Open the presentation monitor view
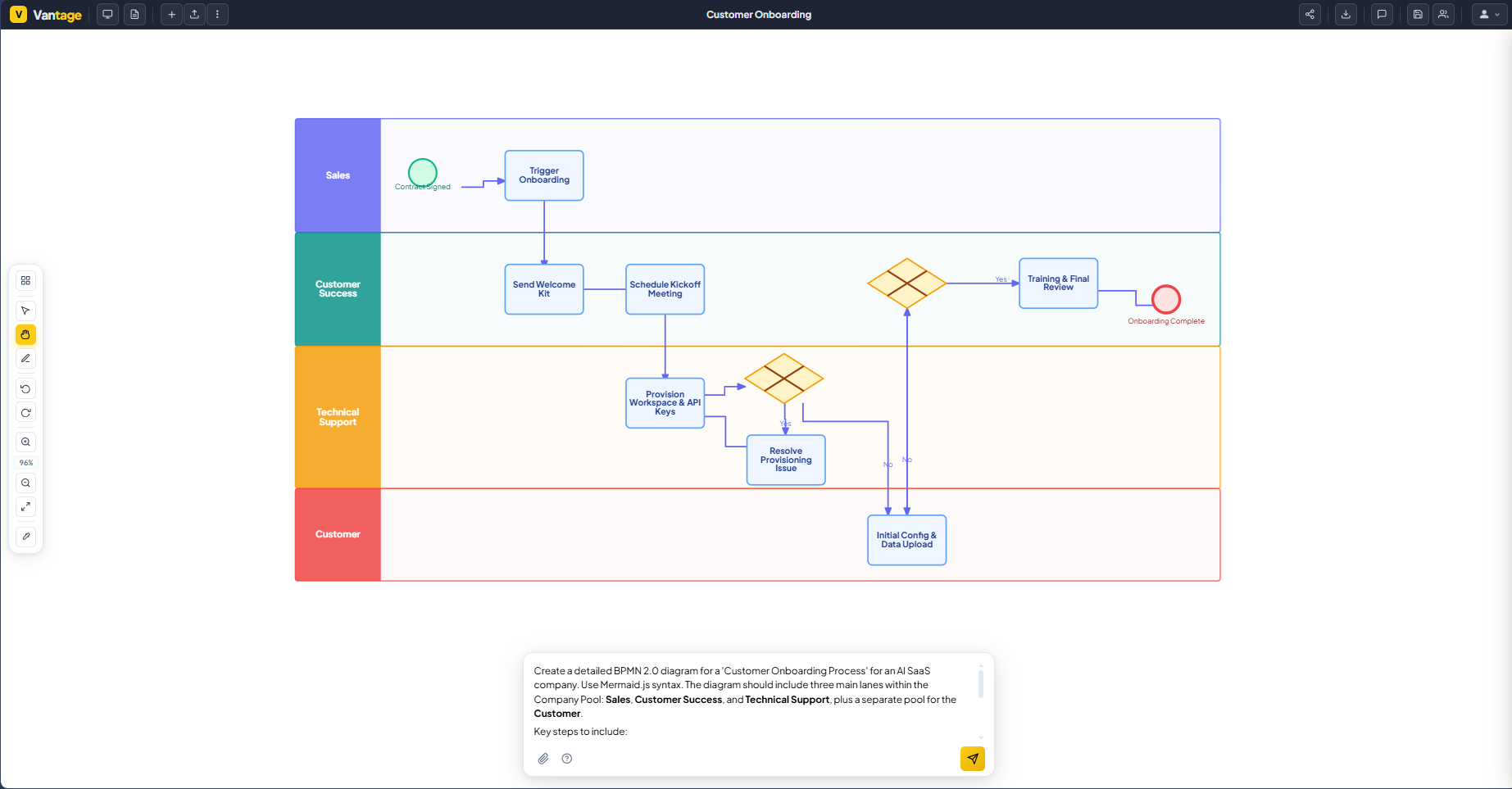The image size is (1512, 789). point(107,15)
